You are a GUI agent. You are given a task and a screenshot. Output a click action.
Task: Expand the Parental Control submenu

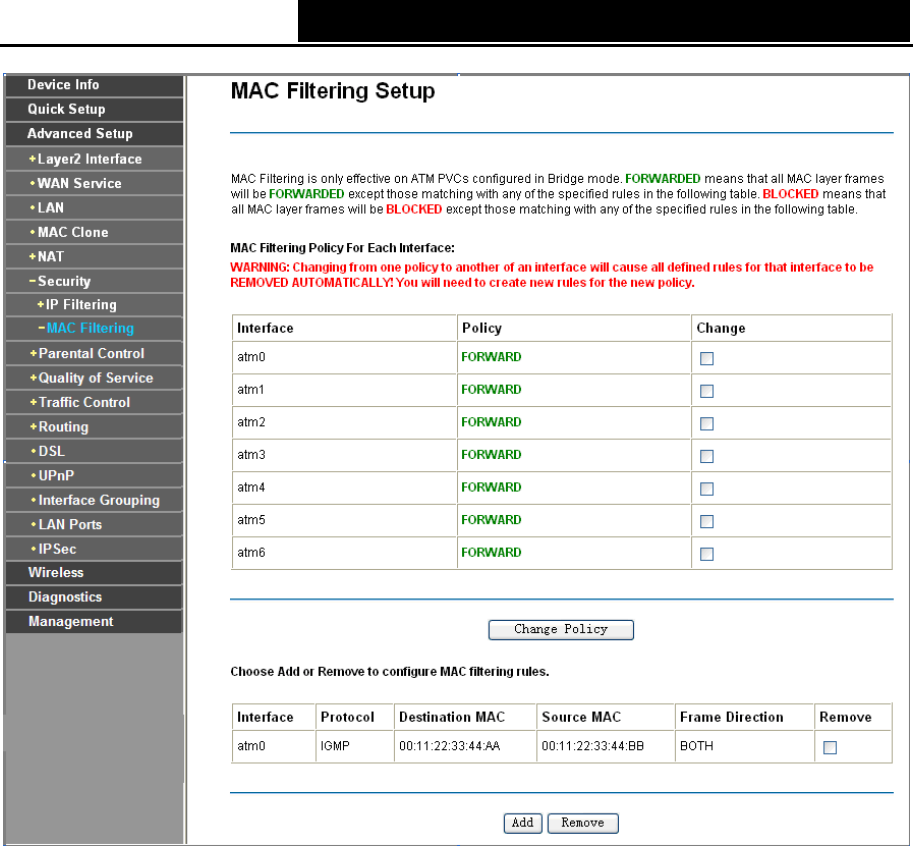click(91, 353)
